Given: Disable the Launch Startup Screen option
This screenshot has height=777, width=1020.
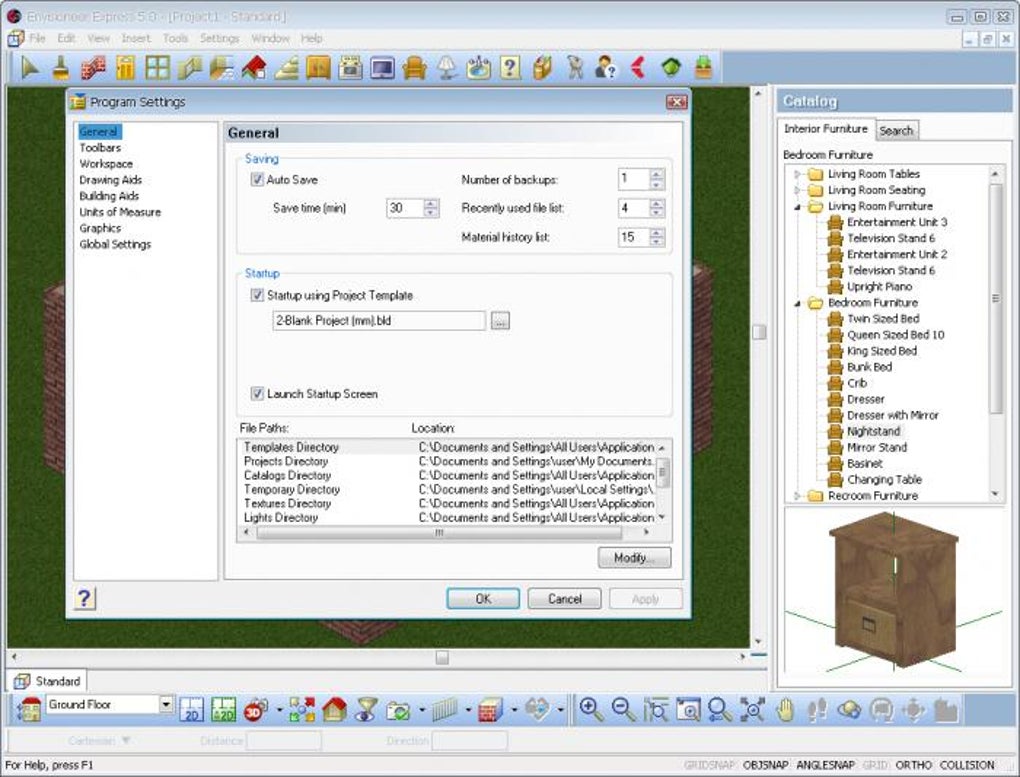Looking at the screenshot, I should pyautogui.click(x=257, y=394).
